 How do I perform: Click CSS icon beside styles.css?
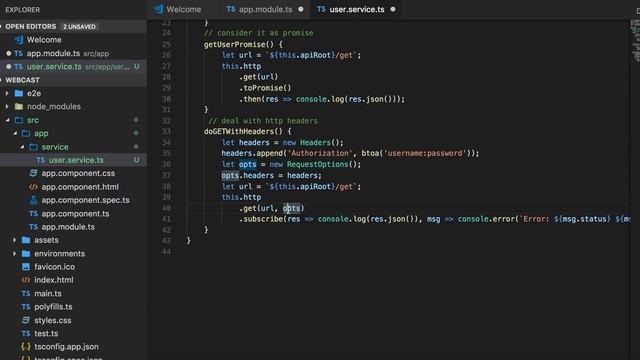26,320
